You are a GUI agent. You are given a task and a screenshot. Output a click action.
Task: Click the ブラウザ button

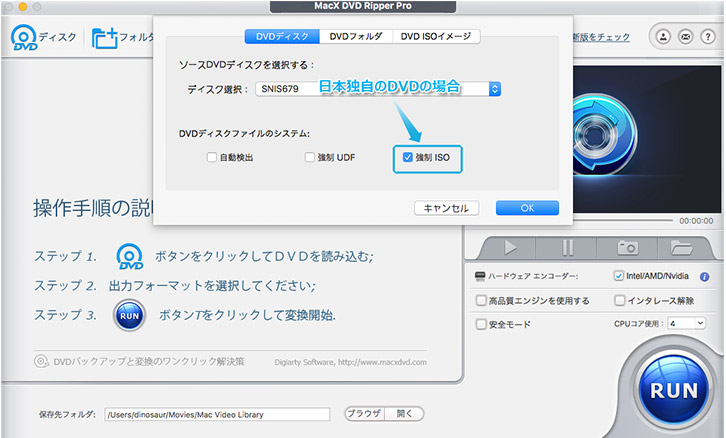[x=364, y=413]
